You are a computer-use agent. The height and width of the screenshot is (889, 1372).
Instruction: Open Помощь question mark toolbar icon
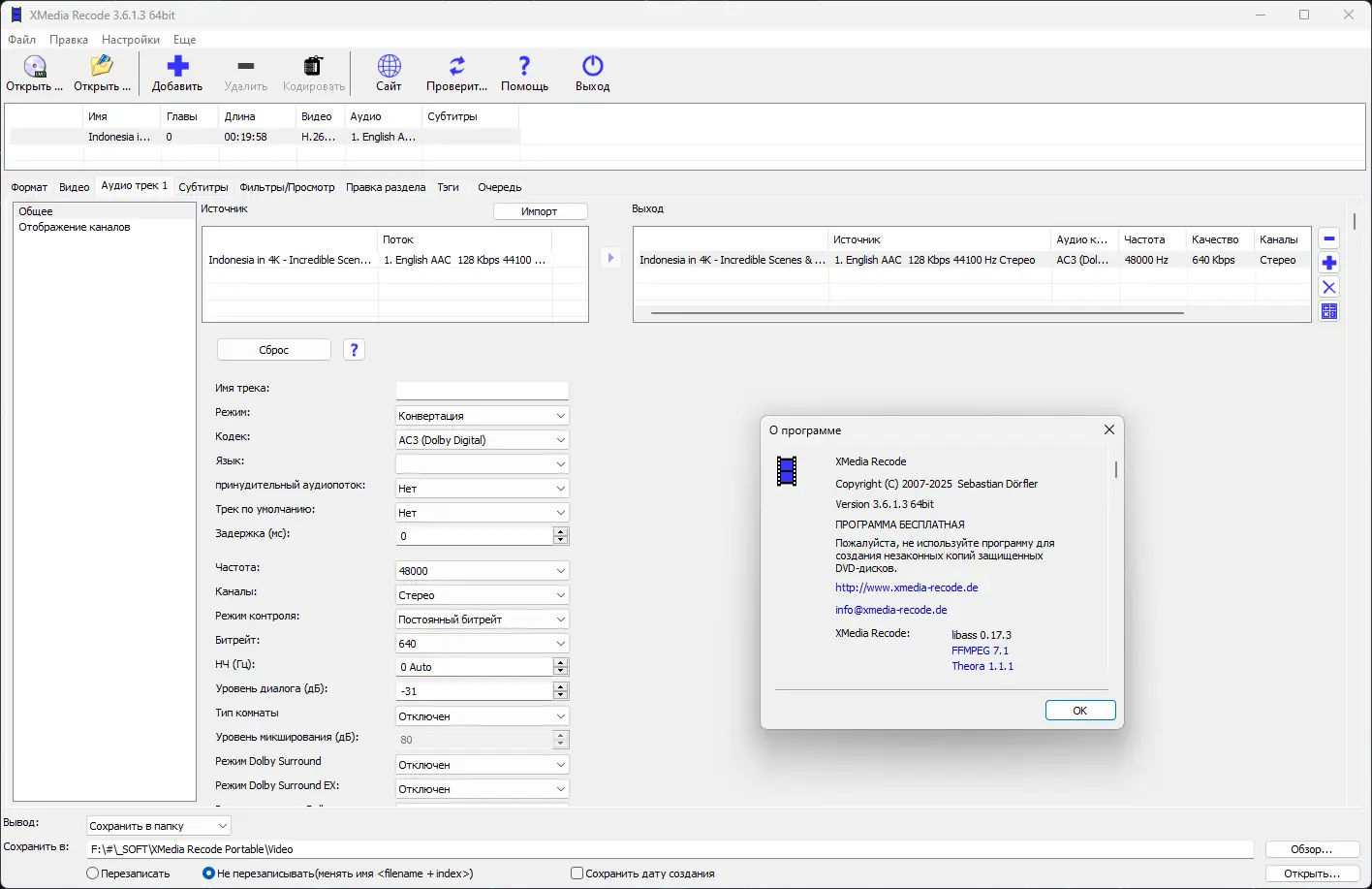pyautogui.click(x=524, y=66)
